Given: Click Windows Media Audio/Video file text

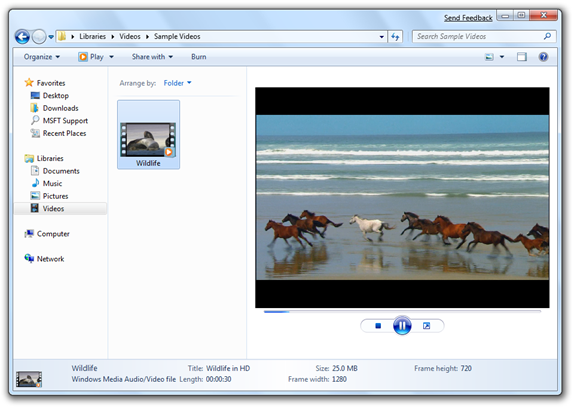Looking at the screenshot, I should (123, 379).
